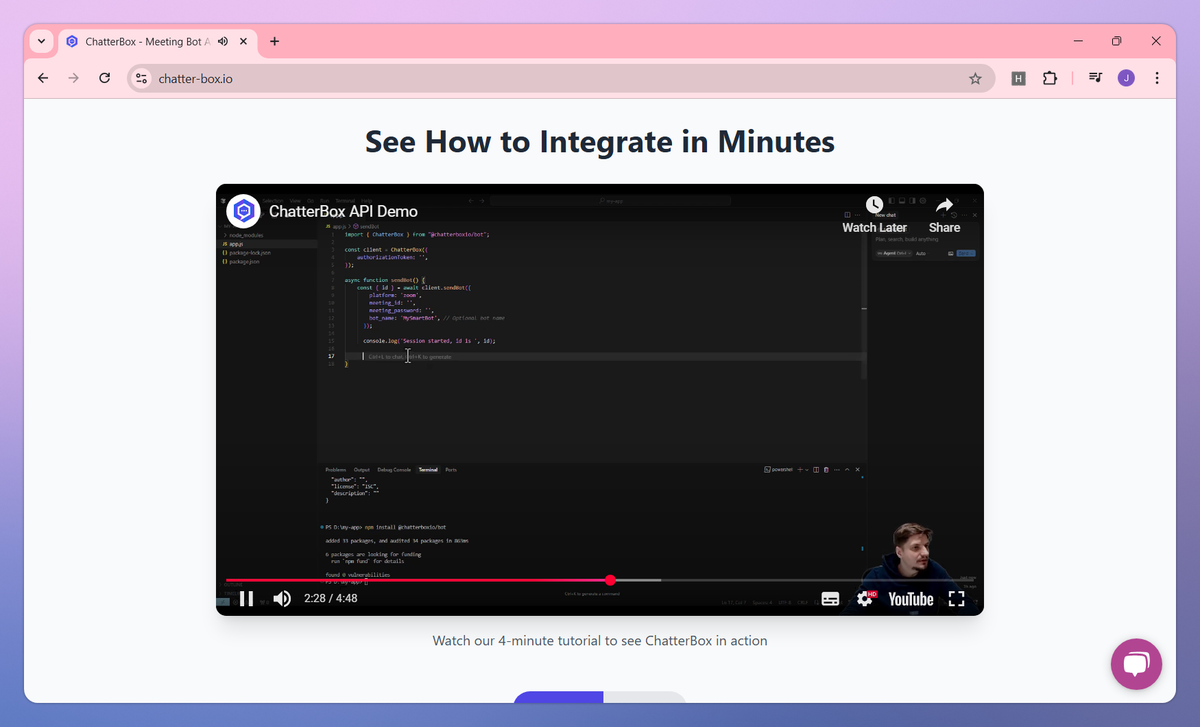This screenshot has width=1200, height=727.
Task: Seek the video using the red progress bar
Action: 600,580
